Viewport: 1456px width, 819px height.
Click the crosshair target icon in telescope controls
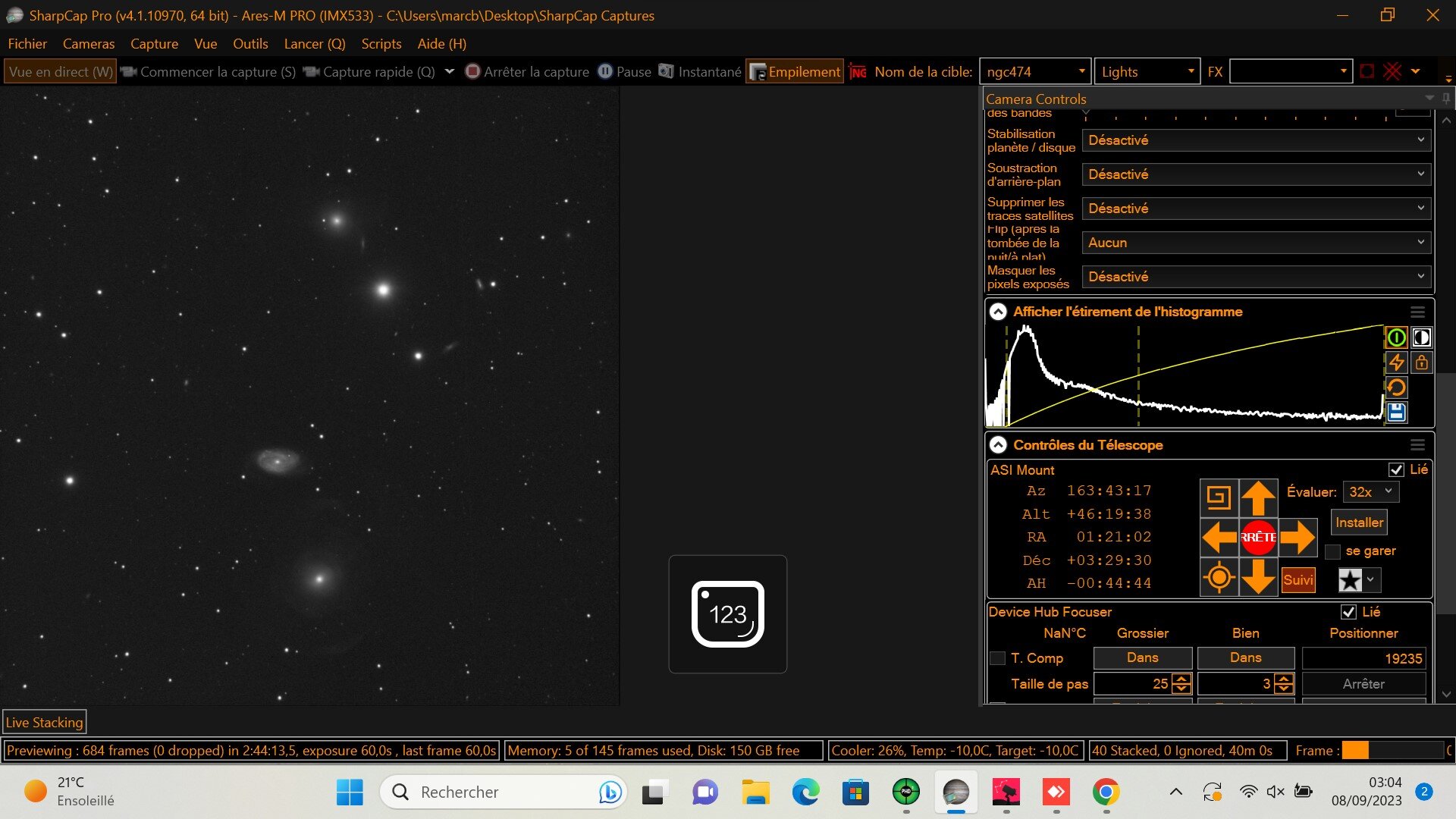coord(1219,577)
